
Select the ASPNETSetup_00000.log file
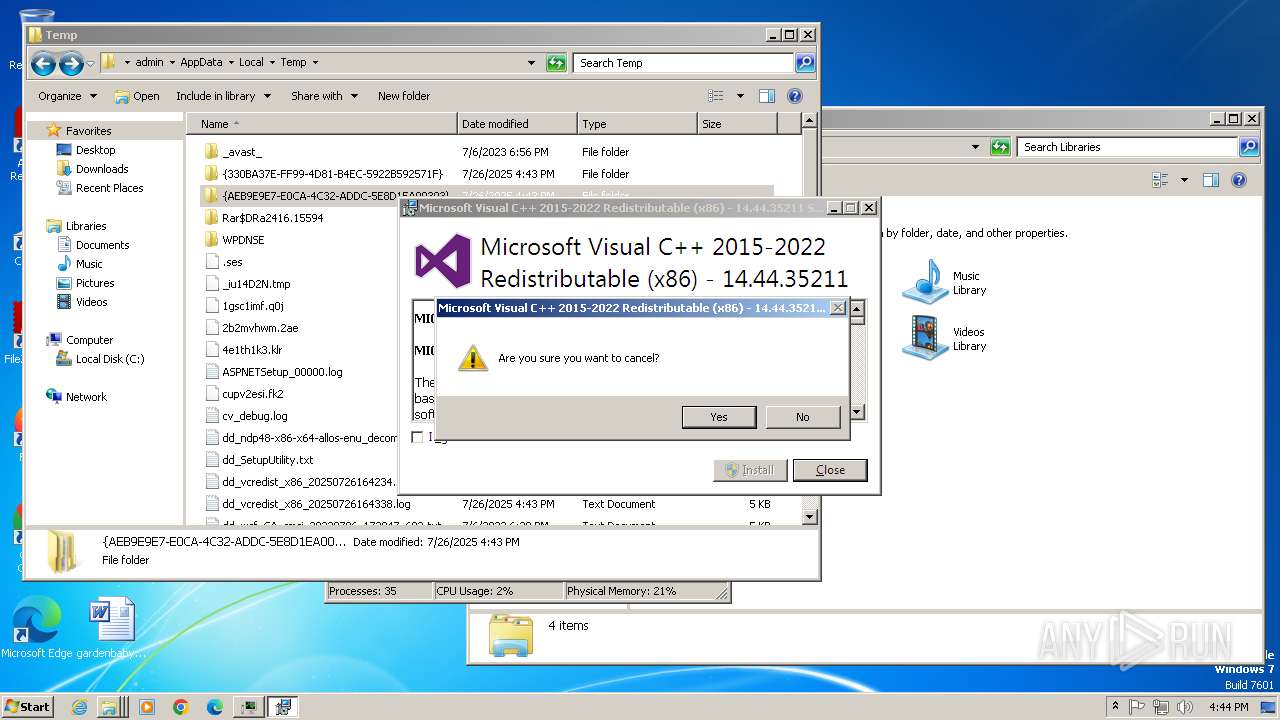282,372
